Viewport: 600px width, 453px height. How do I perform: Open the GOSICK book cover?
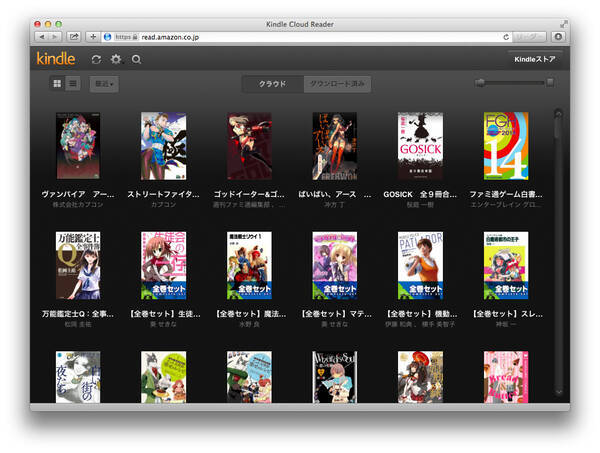click(420, 145)
